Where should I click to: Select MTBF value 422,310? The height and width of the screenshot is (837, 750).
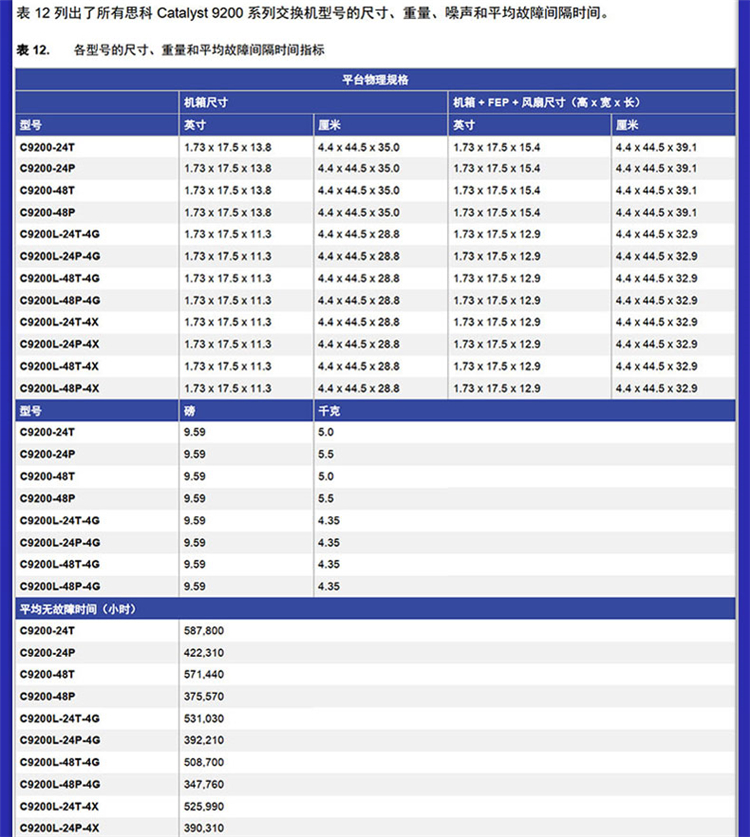pos(205,653)
